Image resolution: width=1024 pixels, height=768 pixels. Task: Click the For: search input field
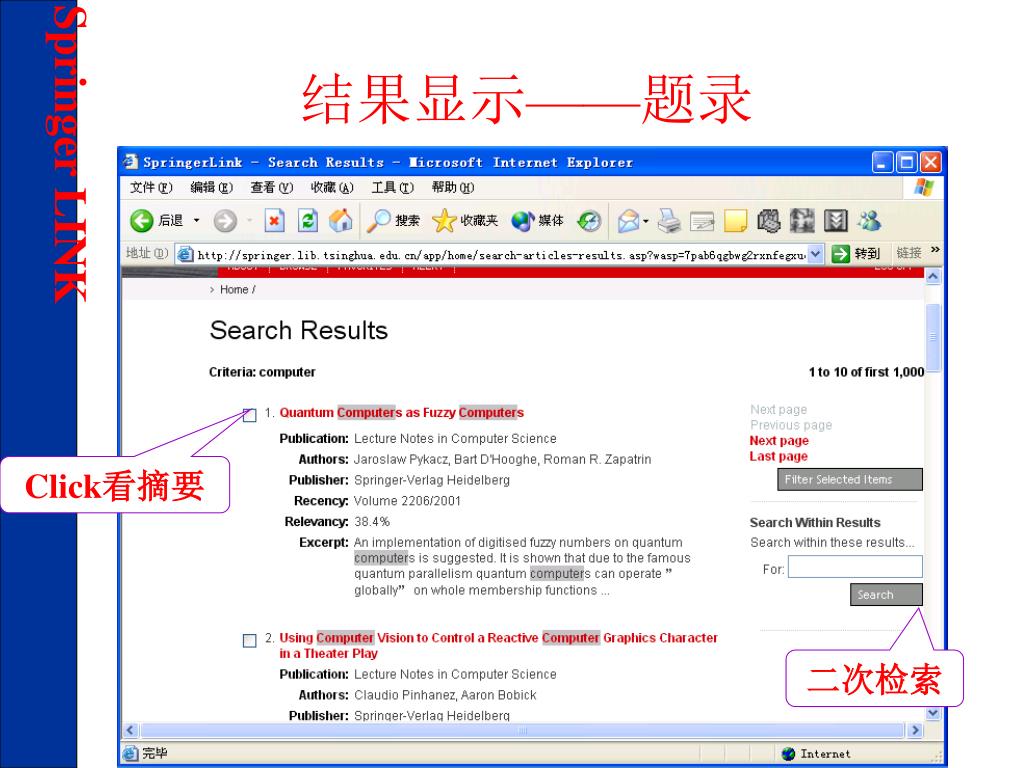click(855, 567)
